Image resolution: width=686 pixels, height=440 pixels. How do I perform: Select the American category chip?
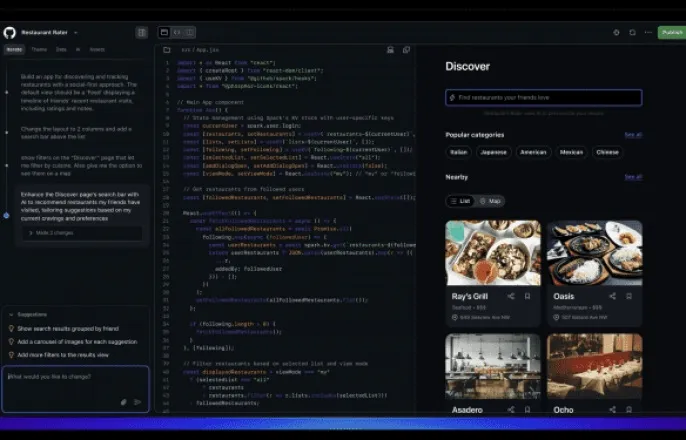[533, 152]
